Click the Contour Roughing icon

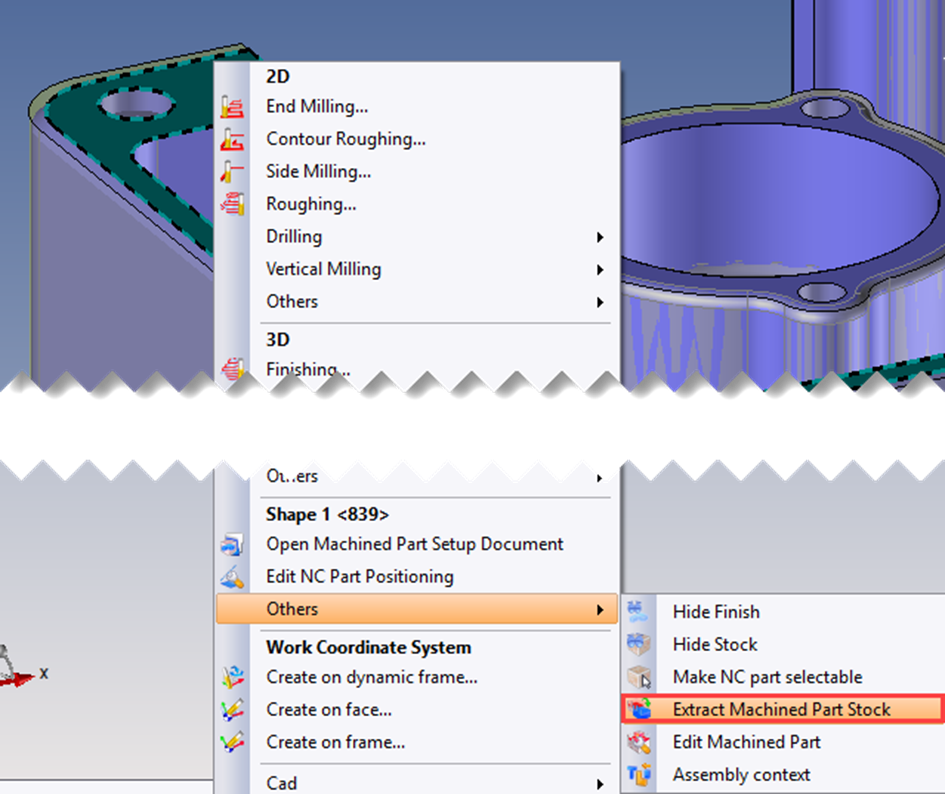[x=232, y=139]
